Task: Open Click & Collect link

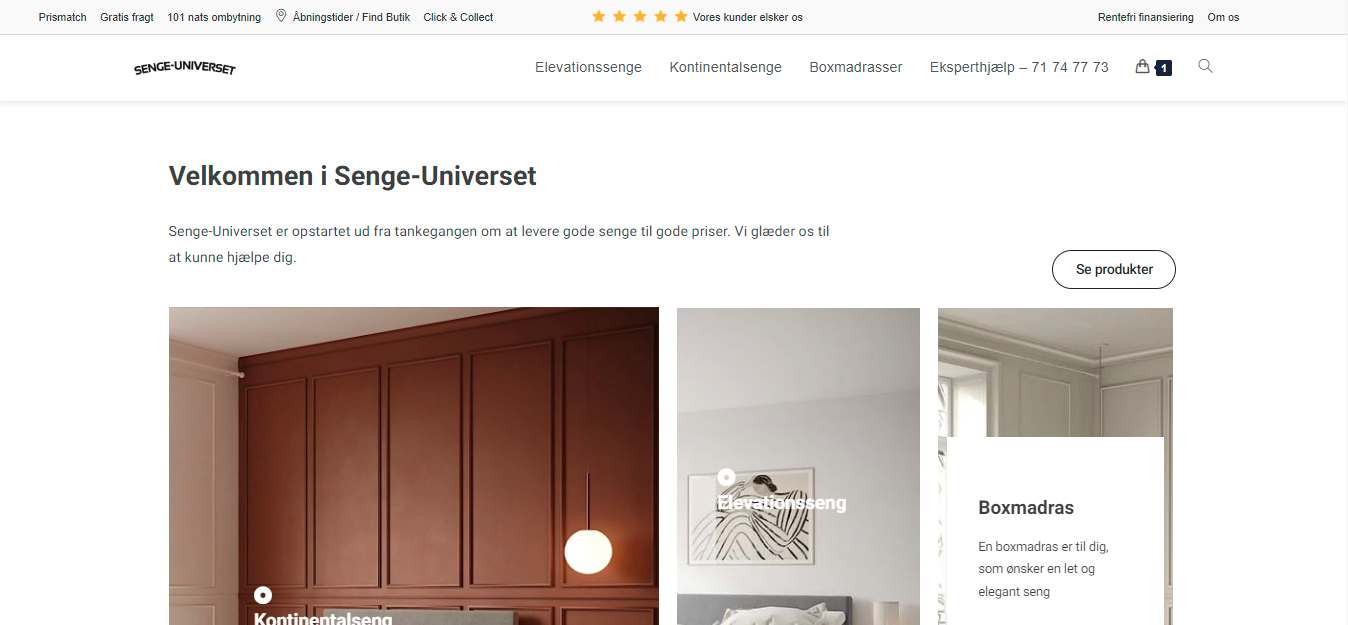Action: coord(458,17)
